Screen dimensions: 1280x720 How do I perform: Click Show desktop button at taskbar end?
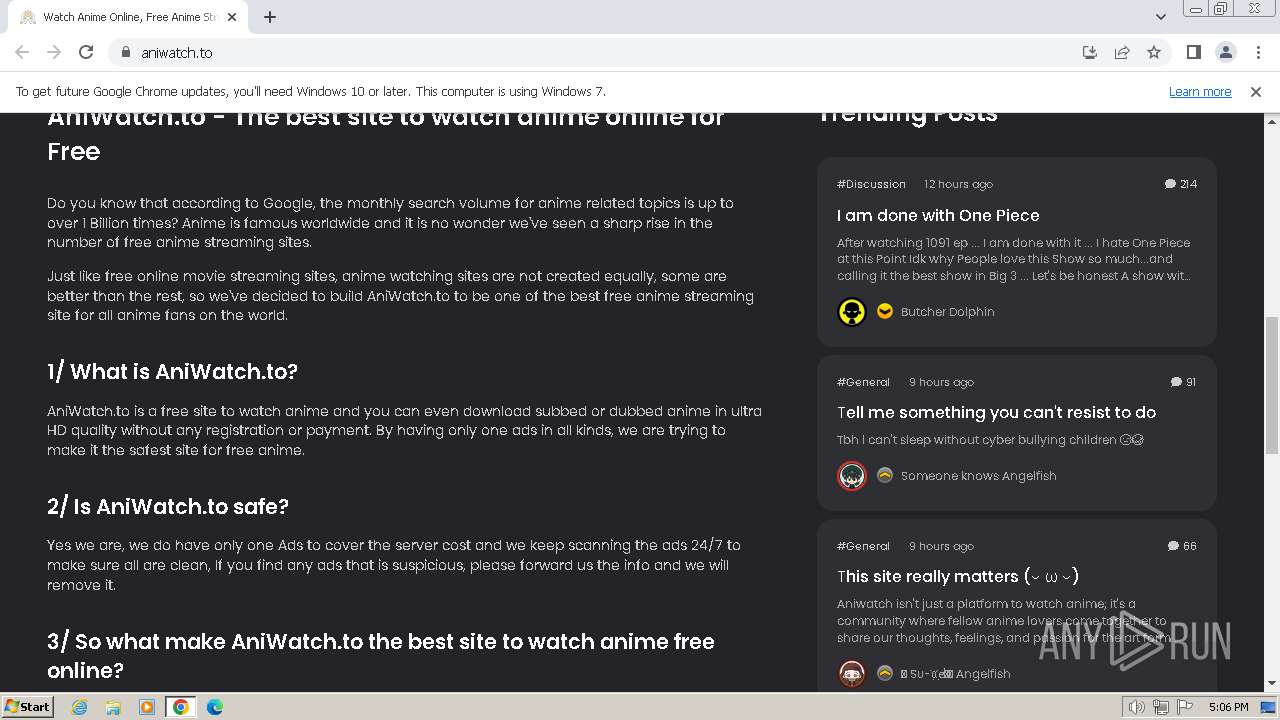(x=1269, y=707)
